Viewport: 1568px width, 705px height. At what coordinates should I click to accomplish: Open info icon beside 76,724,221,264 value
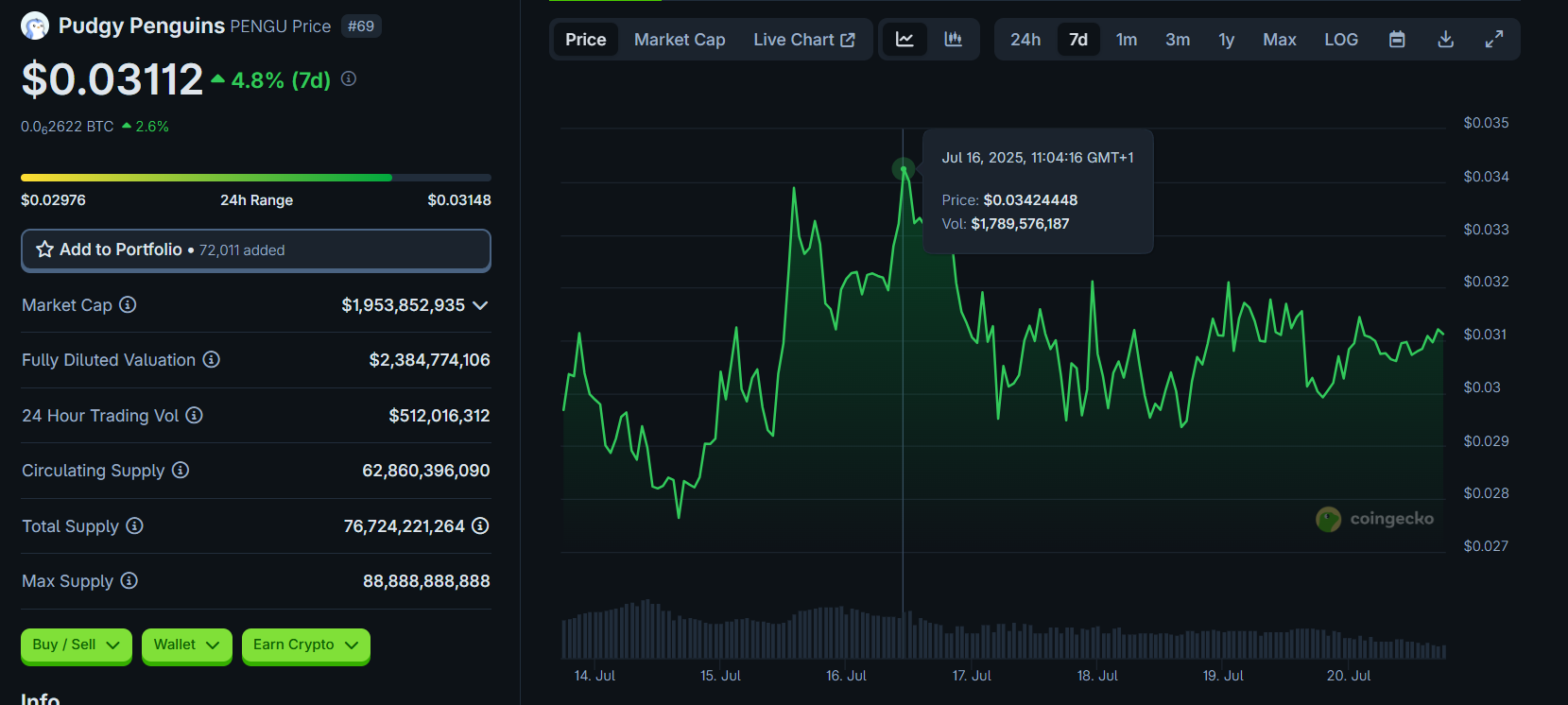[480, 525]
